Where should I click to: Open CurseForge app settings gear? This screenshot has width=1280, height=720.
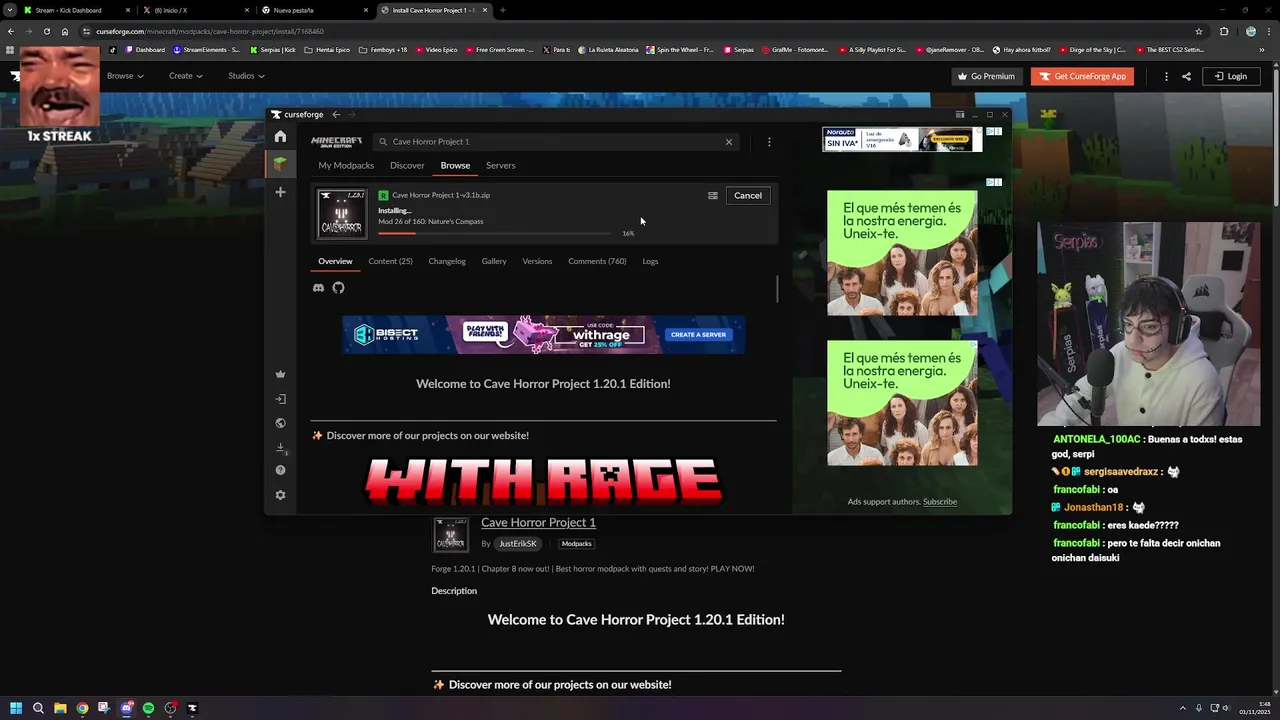(280, 495)
